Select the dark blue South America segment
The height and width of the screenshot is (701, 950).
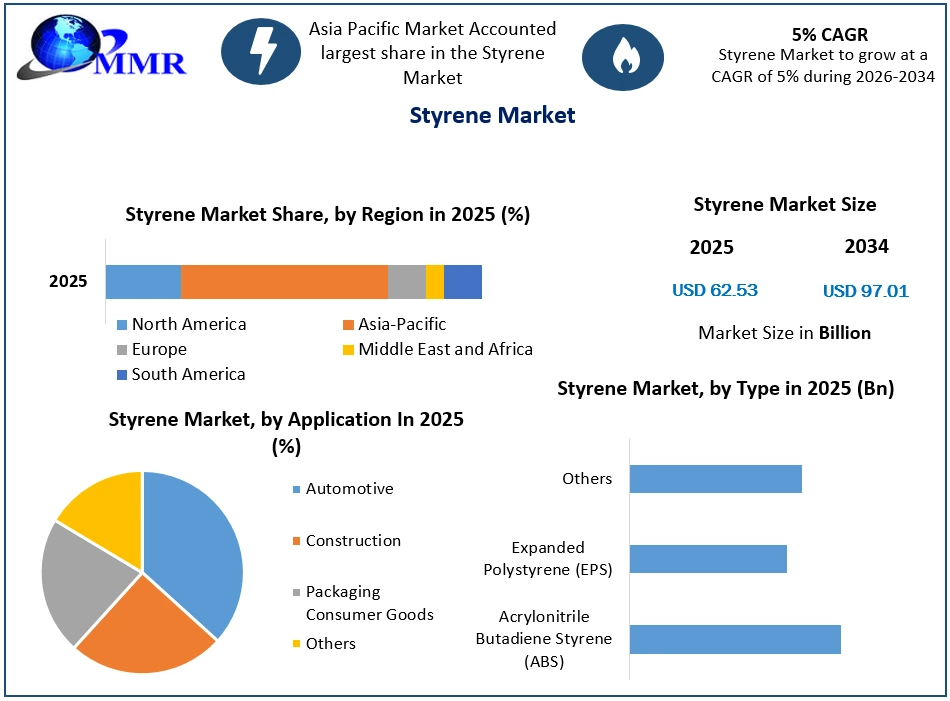pyautogui.click(x=463, y=282)
